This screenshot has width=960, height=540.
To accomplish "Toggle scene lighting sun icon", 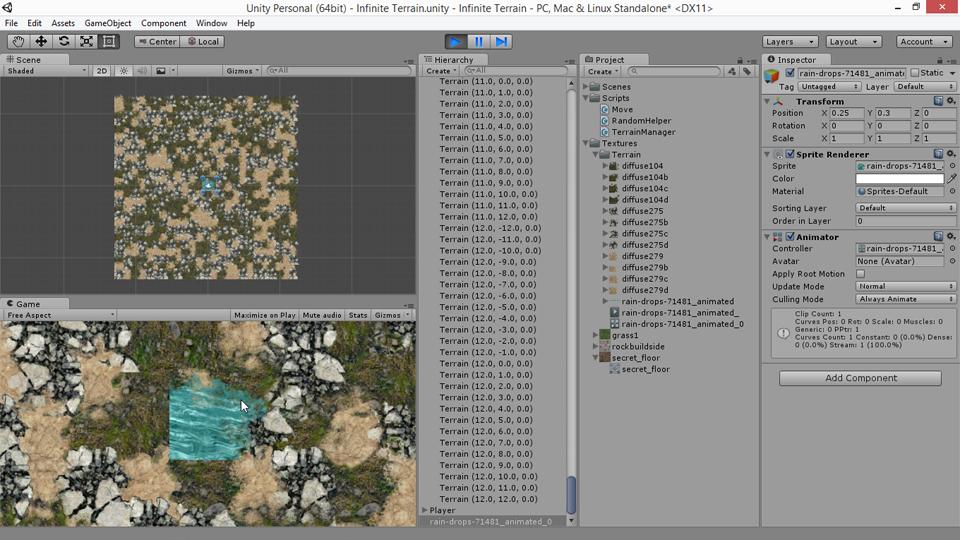I will [124, 71].
